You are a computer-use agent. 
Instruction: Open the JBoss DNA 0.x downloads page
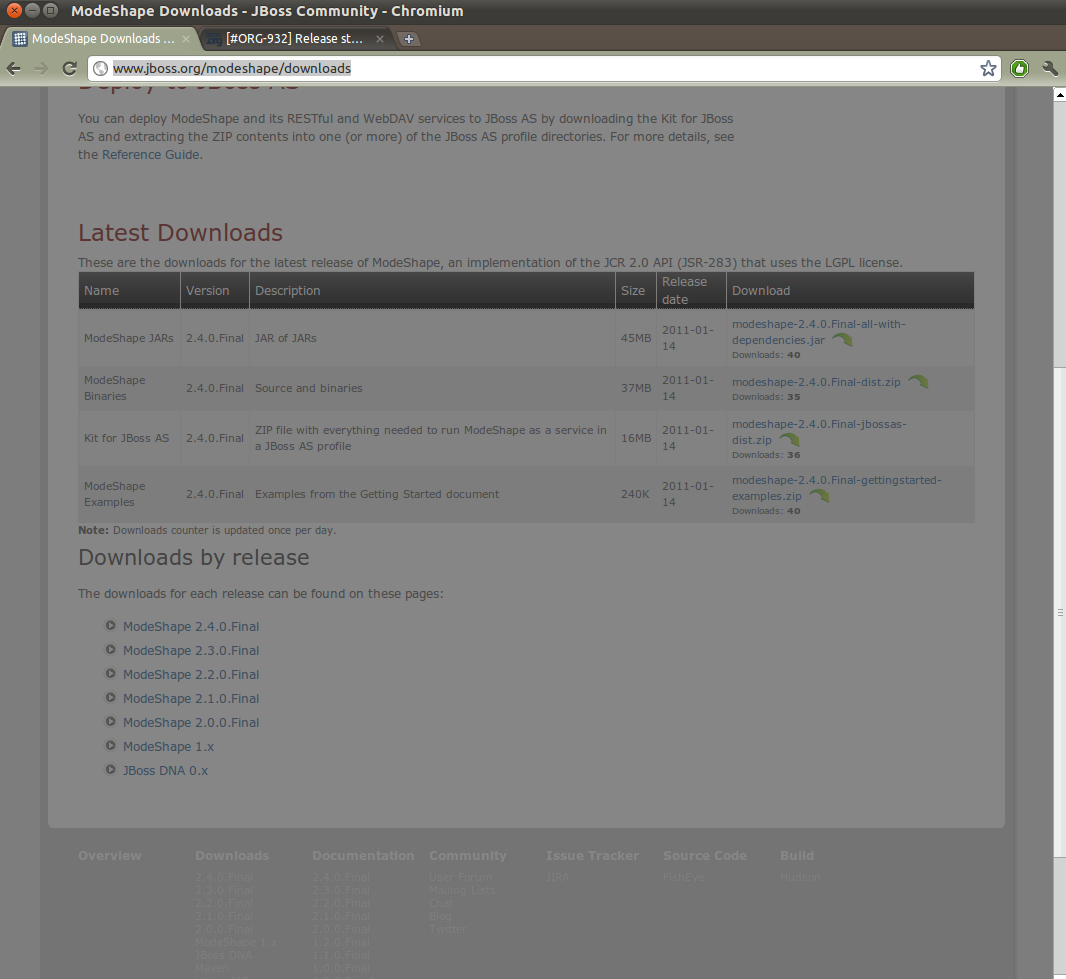click(165, 770)
